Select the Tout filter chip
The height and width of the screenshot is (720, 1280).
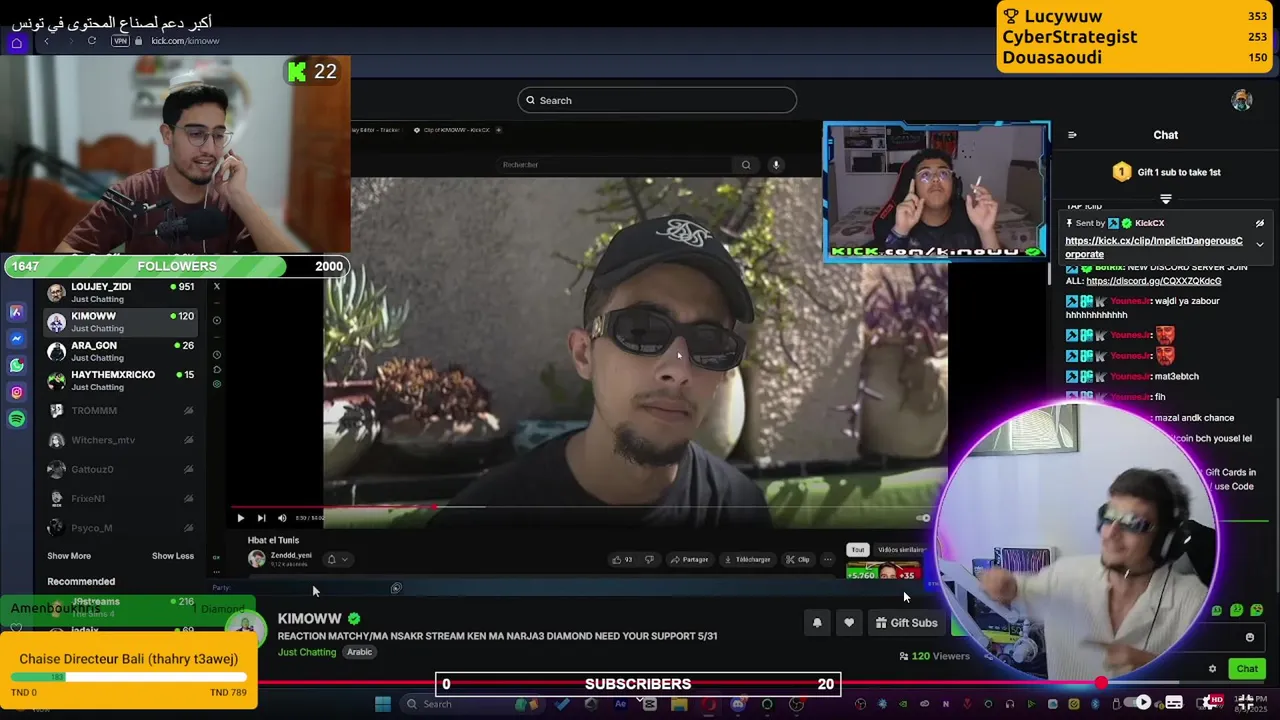857,550
